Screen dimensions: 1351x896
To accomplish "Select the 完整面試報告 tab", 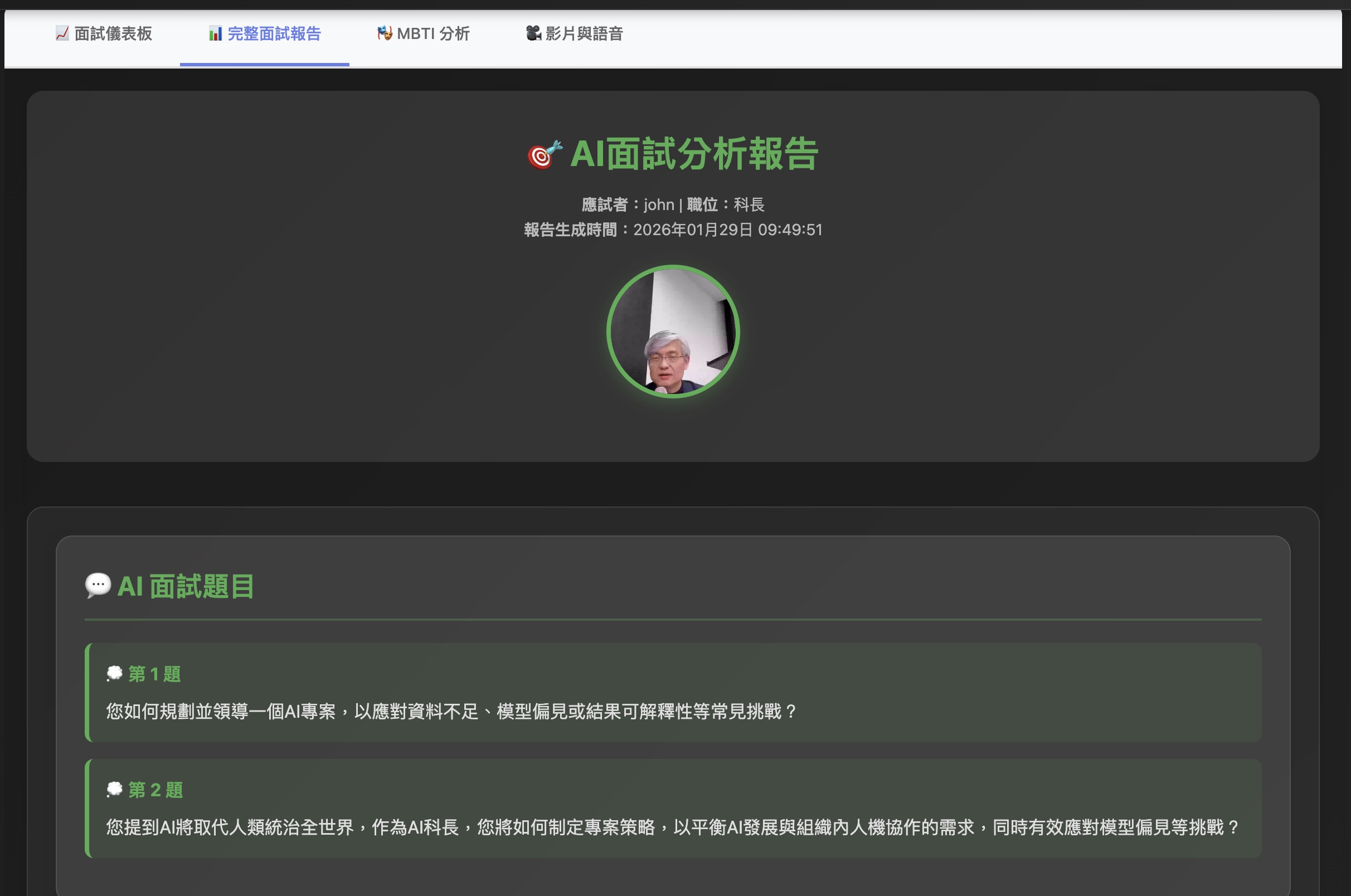I will click(265, 34).
